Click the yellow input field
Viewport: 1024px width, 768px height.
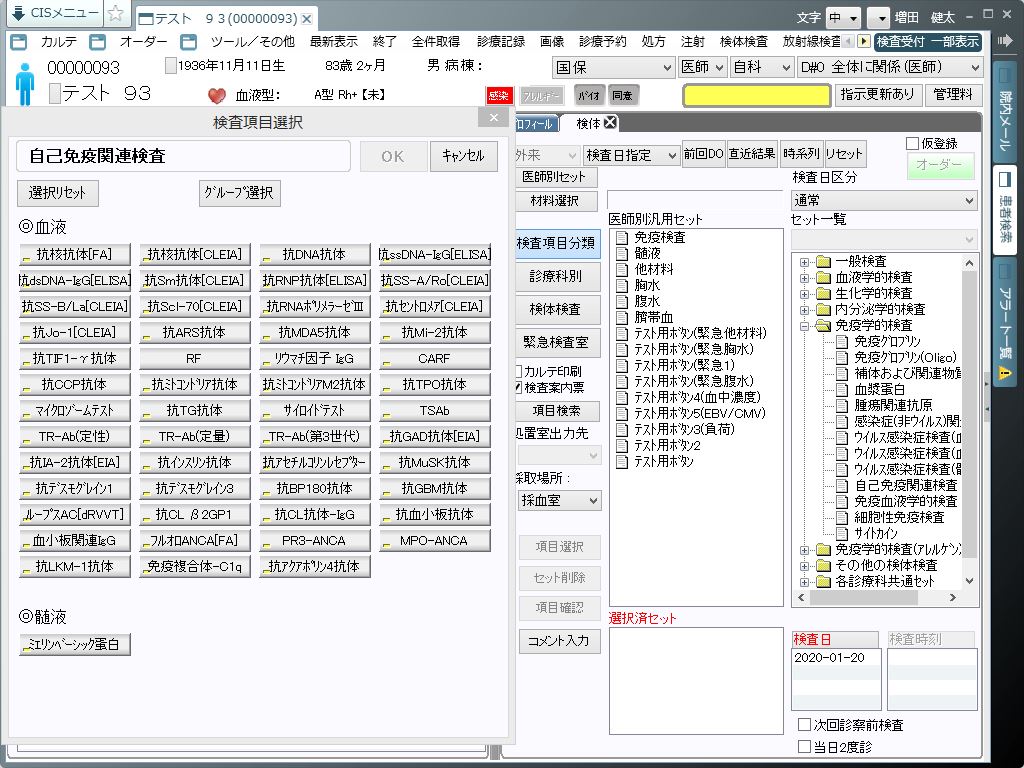[x=756, y=95]
